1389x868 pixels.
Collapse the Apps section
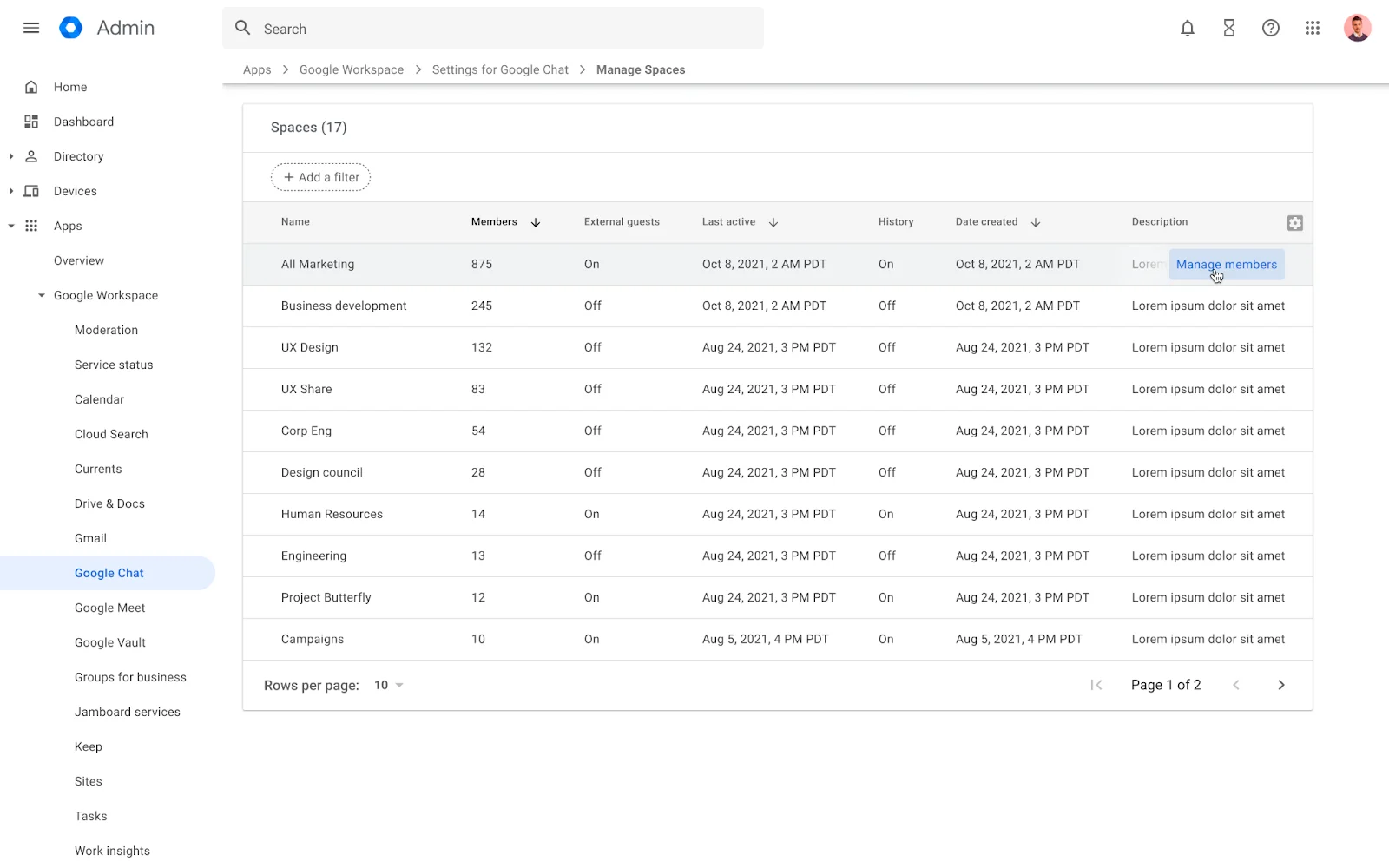[11, 226]
